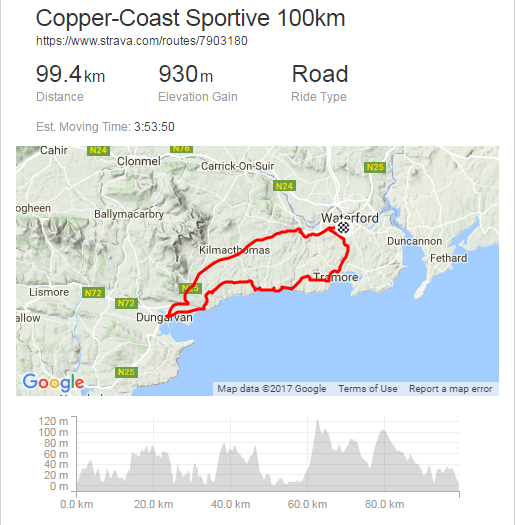Click the highest peak in elevation profile

317,421
